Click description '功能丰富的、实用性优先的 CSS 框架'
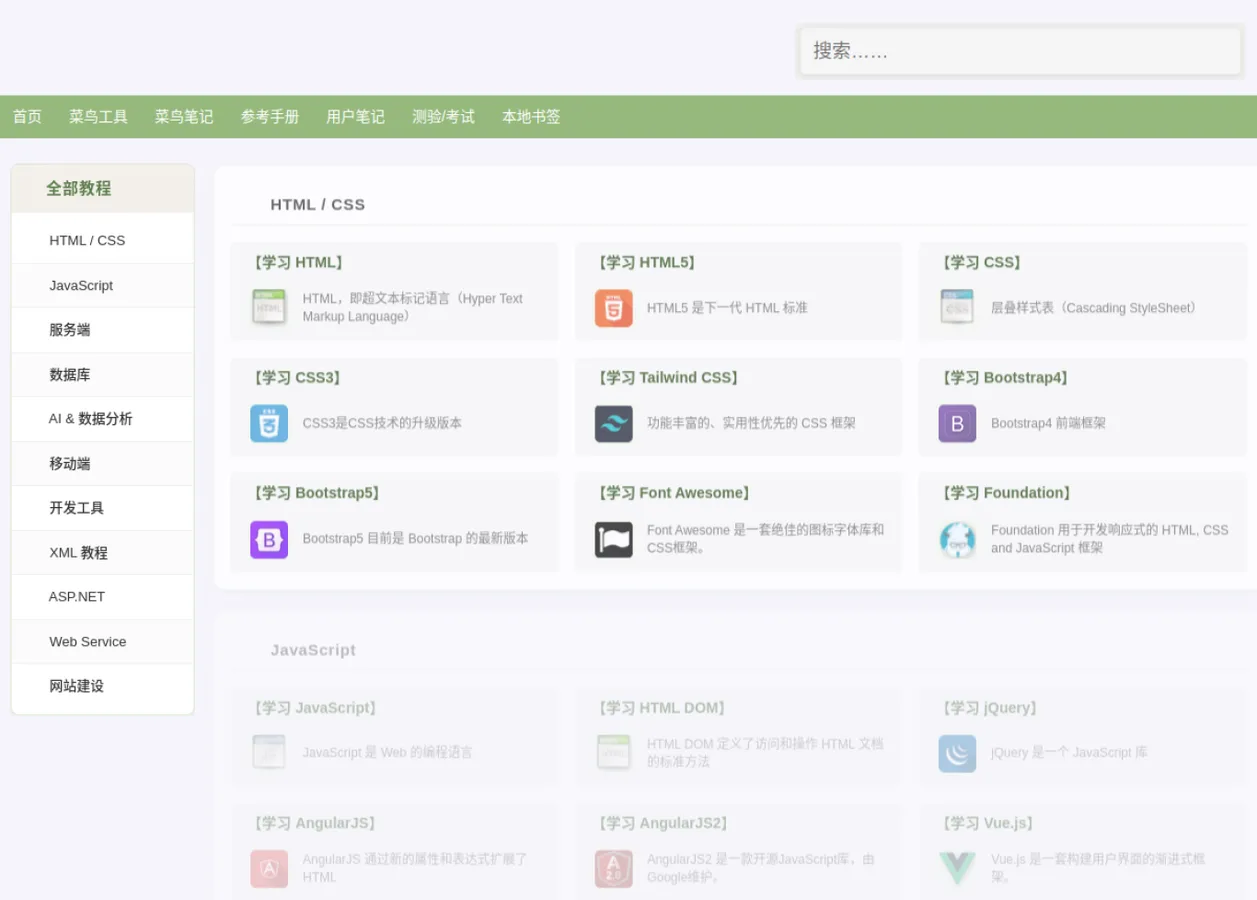The image size is (1257, 900). tap(751, 423)
